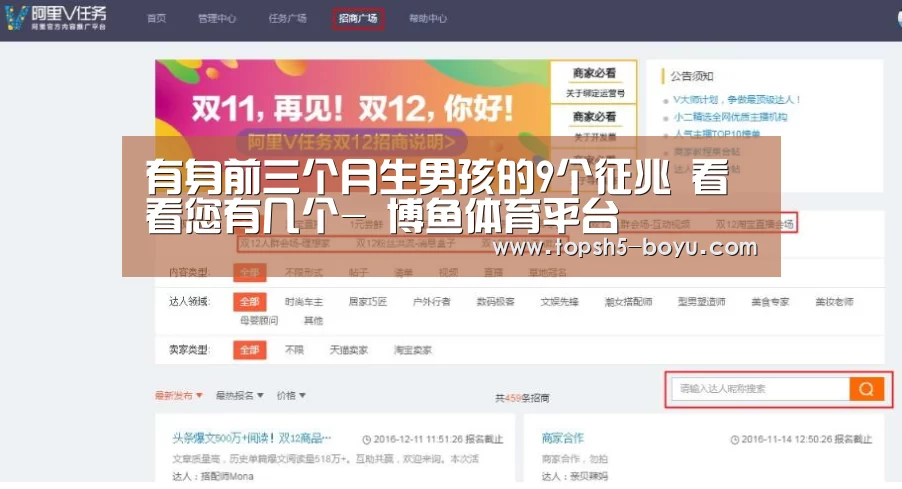The image size is (902, 489).
Task: Filter 达人领域 by 母婴顾问
Action: tap(259, 320)
